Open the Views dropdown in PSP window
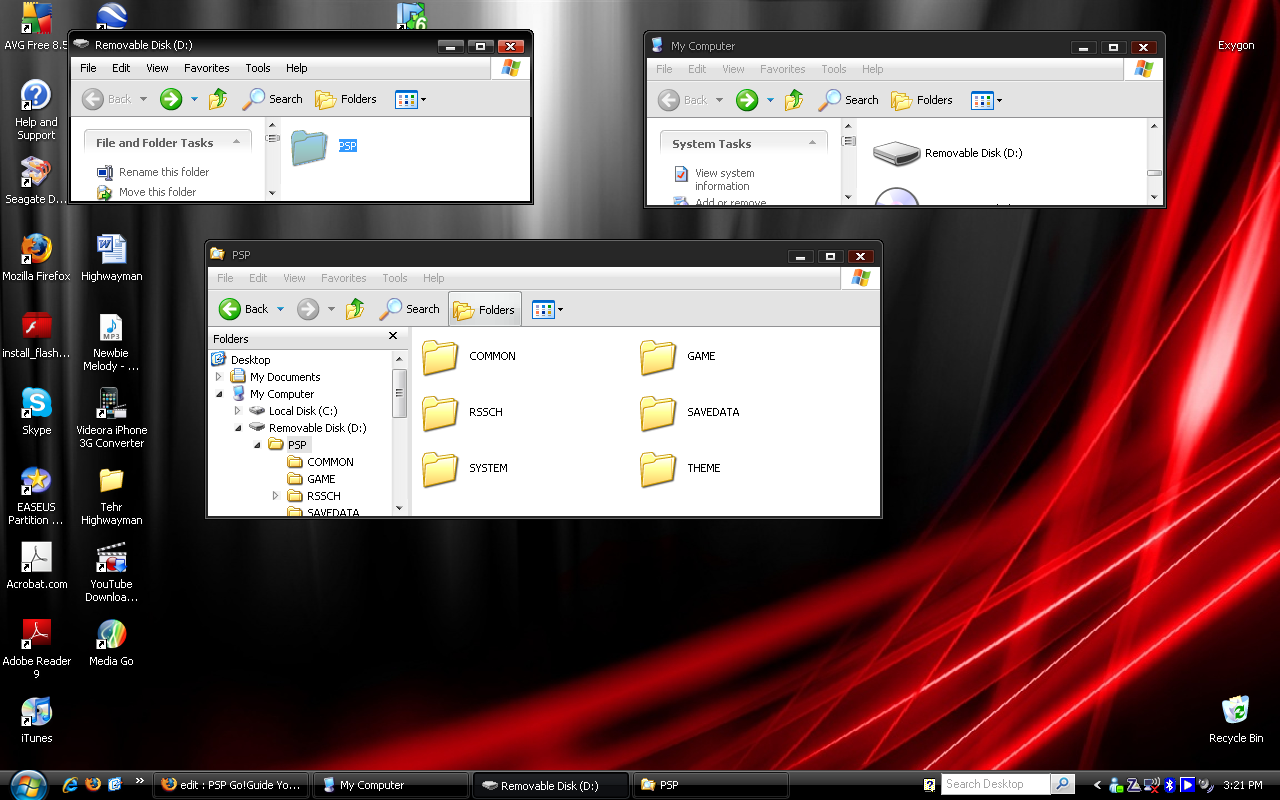 point(548,309)
